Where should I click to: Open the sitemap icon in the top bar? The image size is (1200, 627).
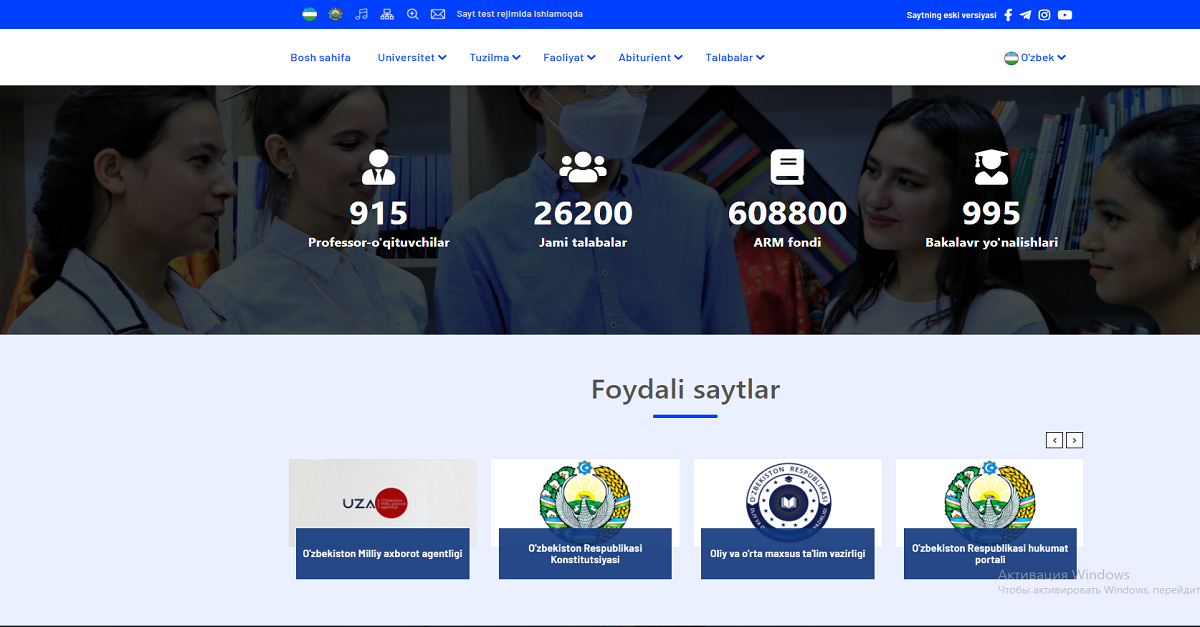[387, 14]
